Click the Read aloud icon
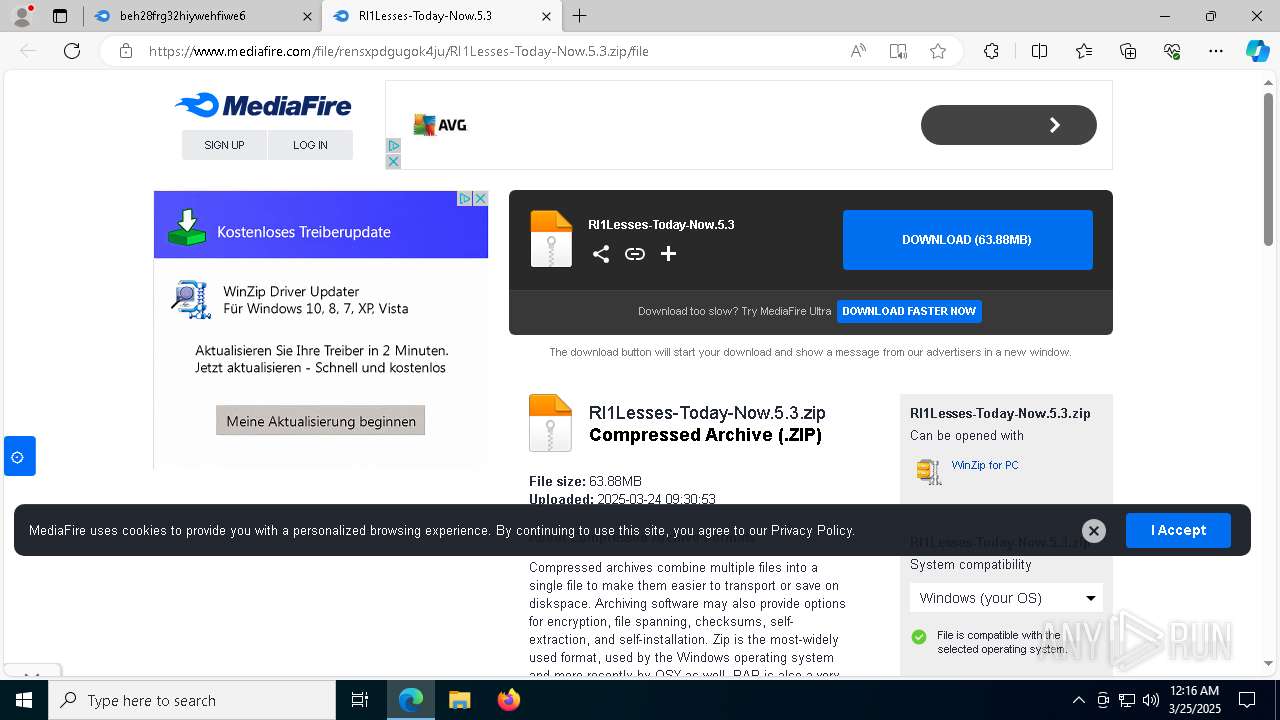Screen dimensions: 1280x720 pos(858,51)
